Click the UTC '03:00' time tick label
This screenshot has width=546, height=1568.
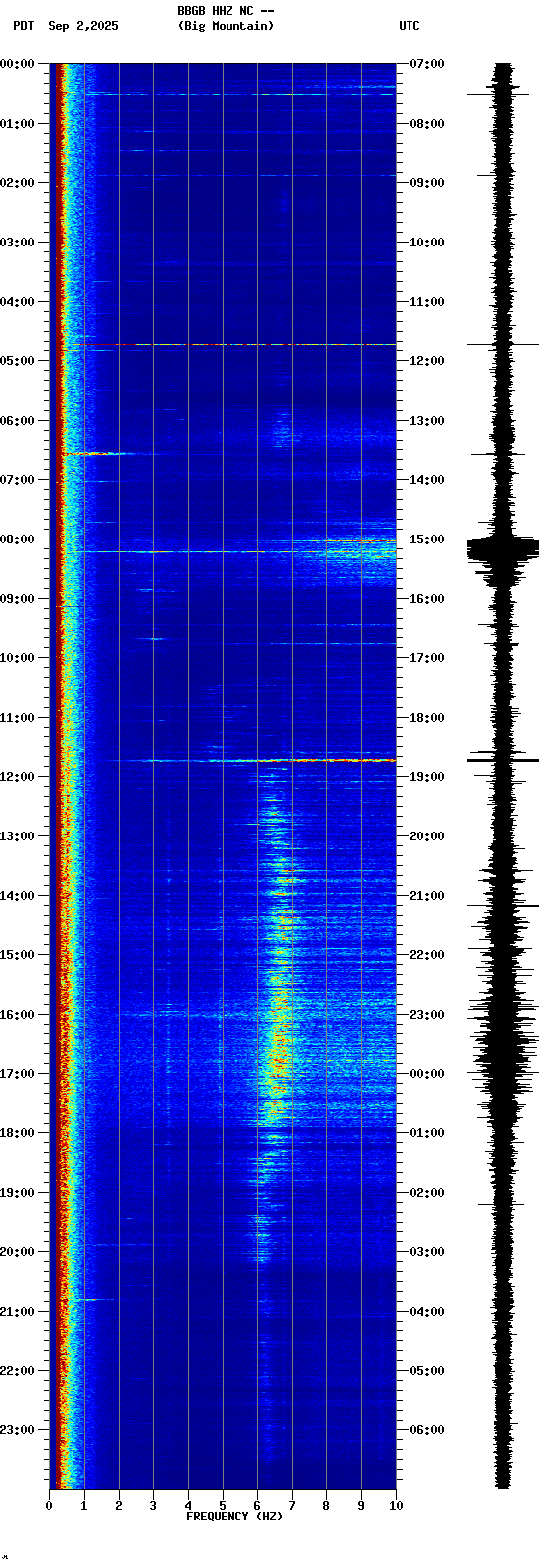pos(427,1252)
